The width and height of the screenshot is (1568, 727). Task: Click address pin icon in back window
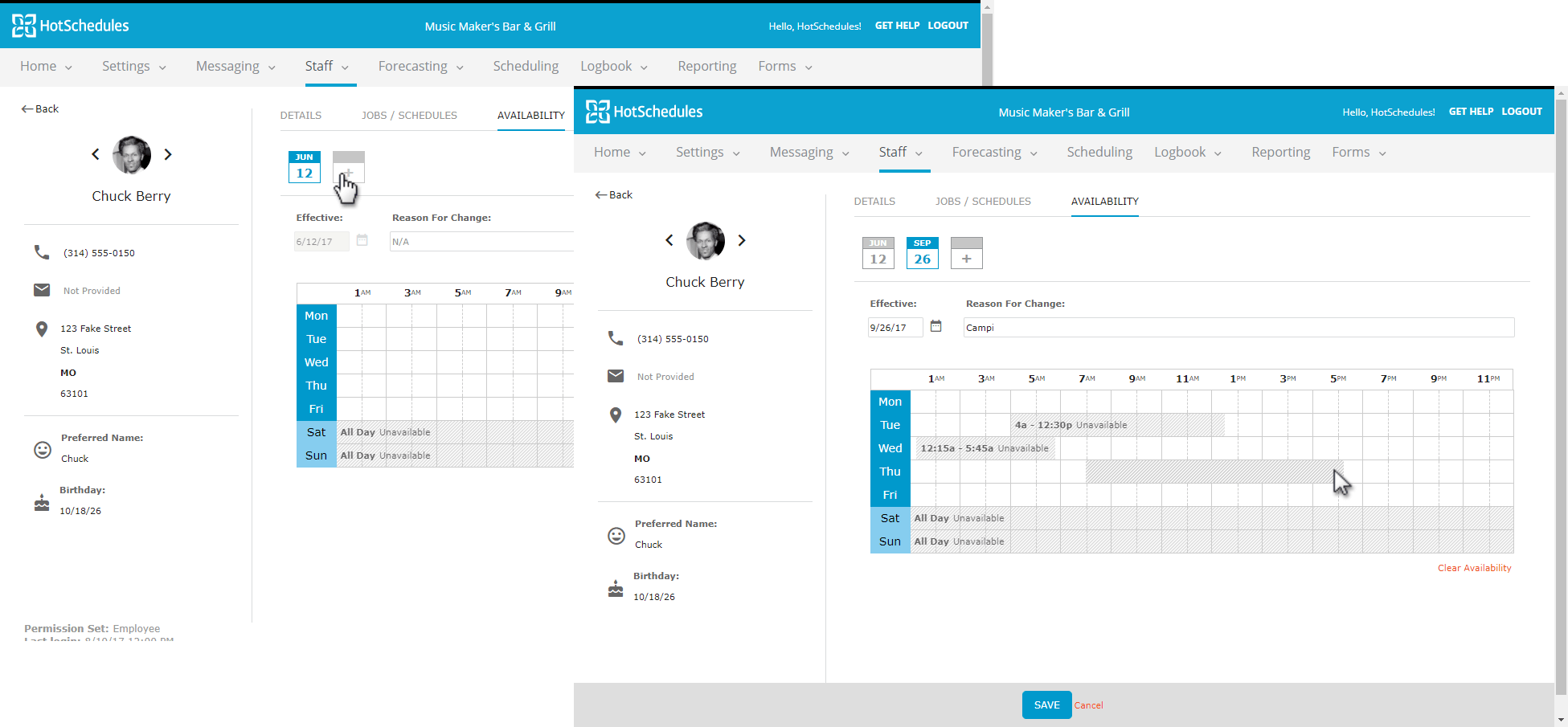click(x=42, y=329)
